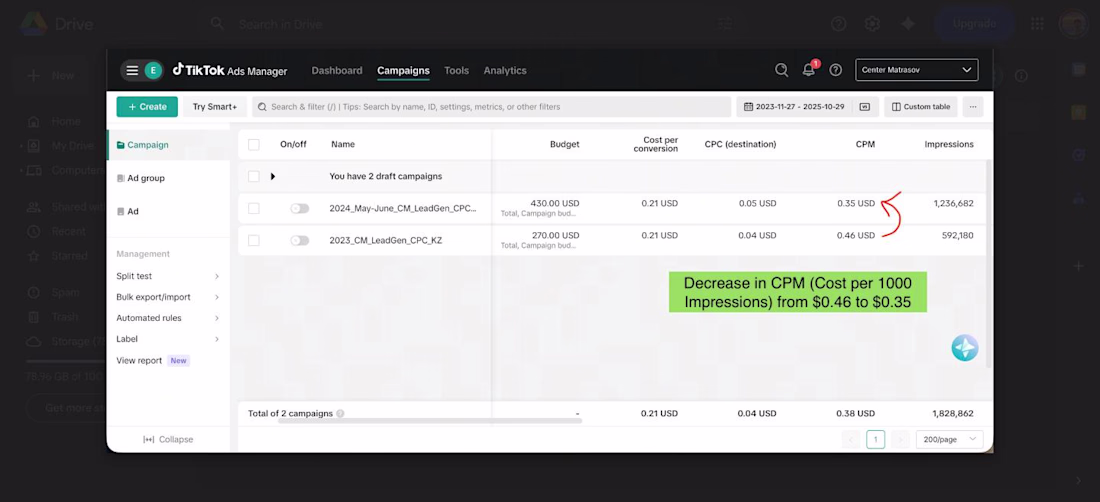Click the green Create button

tap(147, 107)
